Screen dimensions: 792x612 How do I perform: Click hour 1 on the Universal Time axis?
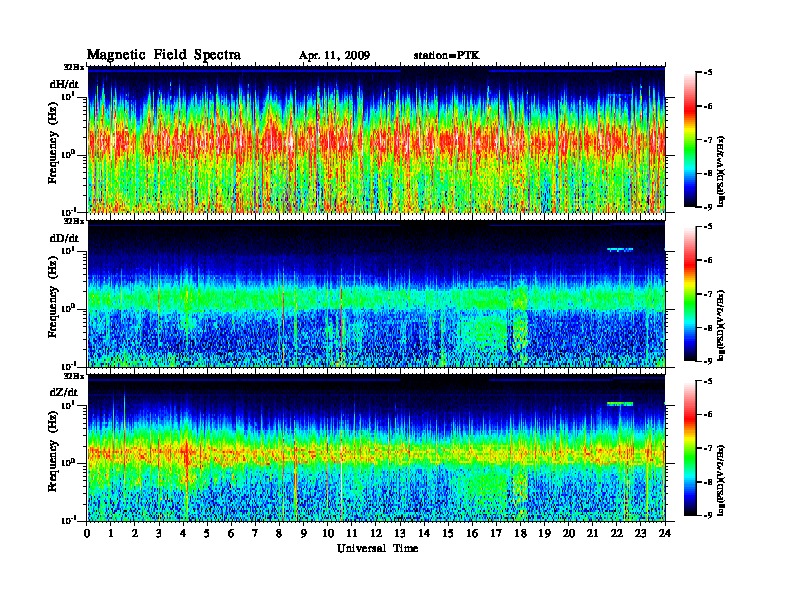click(111, 534)
